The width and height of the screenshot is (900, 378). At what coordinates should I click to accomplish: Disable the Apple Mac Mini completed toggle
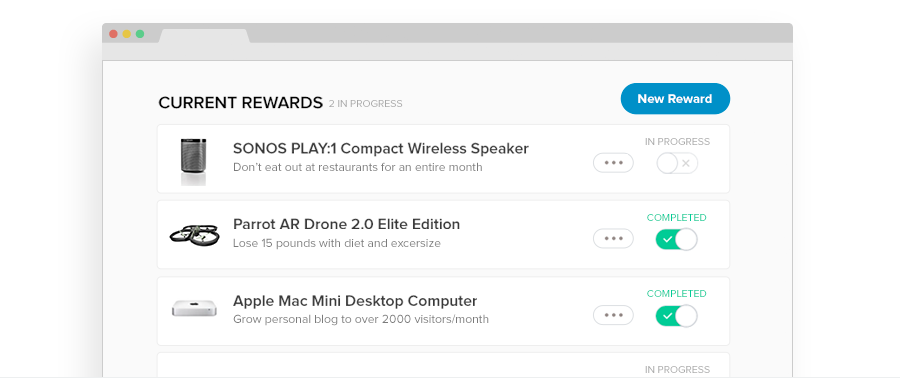pos(677,315)
